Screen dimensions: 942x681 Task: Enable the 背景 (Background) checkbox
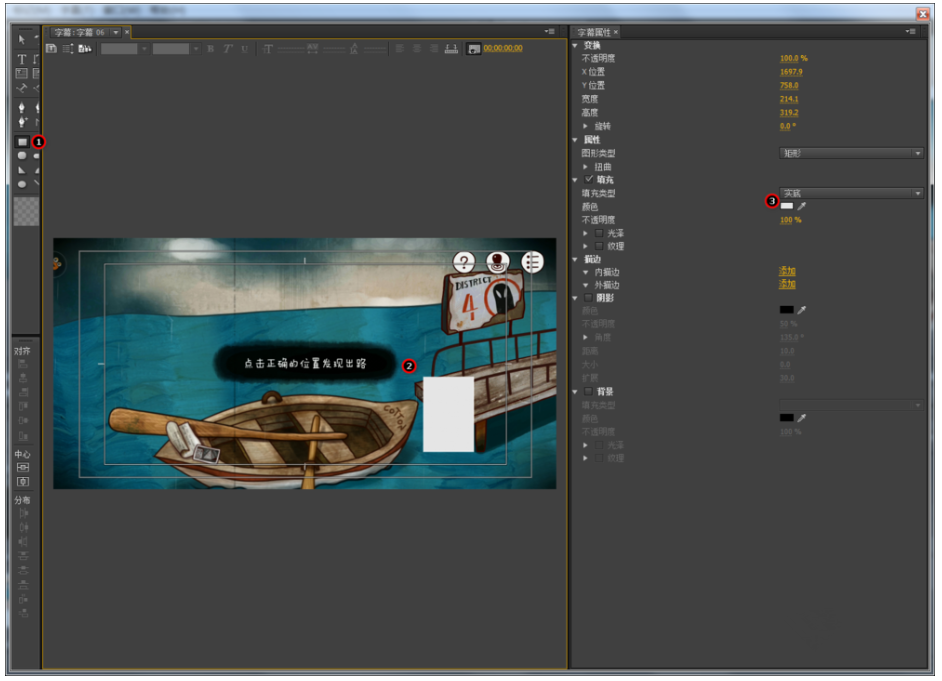(589, 391)
